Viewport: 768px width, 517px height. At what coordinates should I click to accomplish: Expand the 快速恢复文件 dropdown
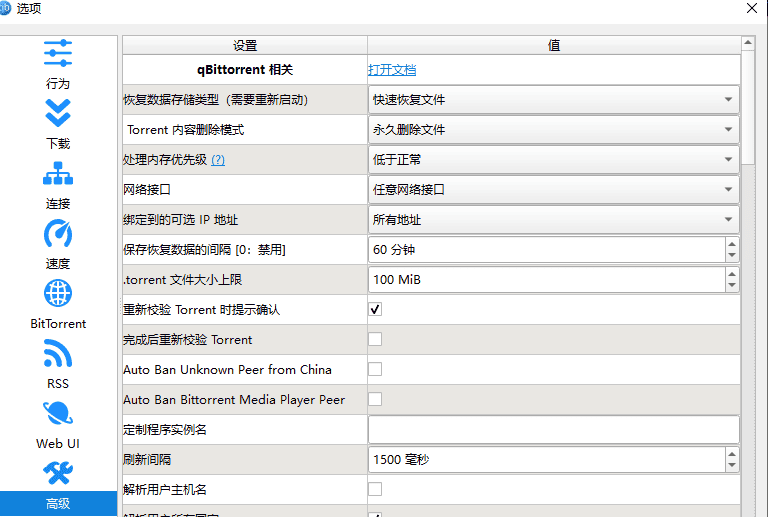tap(554, 100)
